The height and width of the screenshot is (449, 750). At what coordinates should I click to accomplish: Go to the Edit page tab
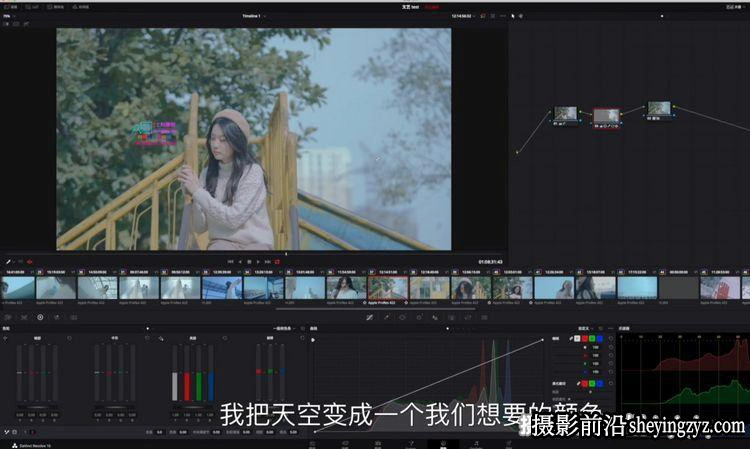click(377, 444)
